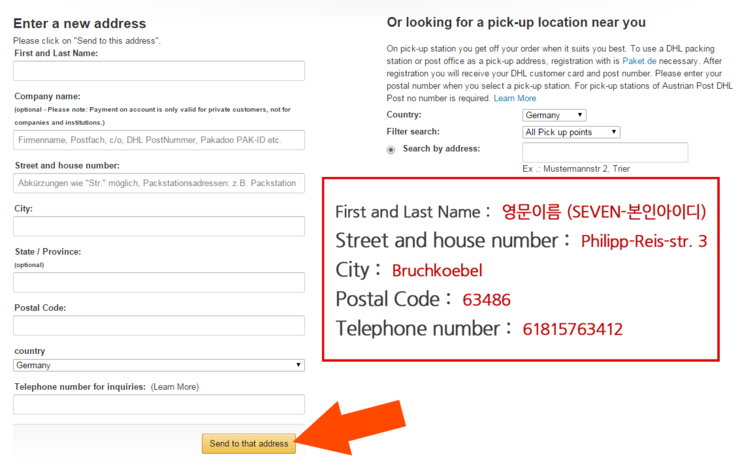Click the Enter a new address heading
Image resolution: width=740 pixels, height=474 pixels.
pyautogui.click(x=80, y=24)
